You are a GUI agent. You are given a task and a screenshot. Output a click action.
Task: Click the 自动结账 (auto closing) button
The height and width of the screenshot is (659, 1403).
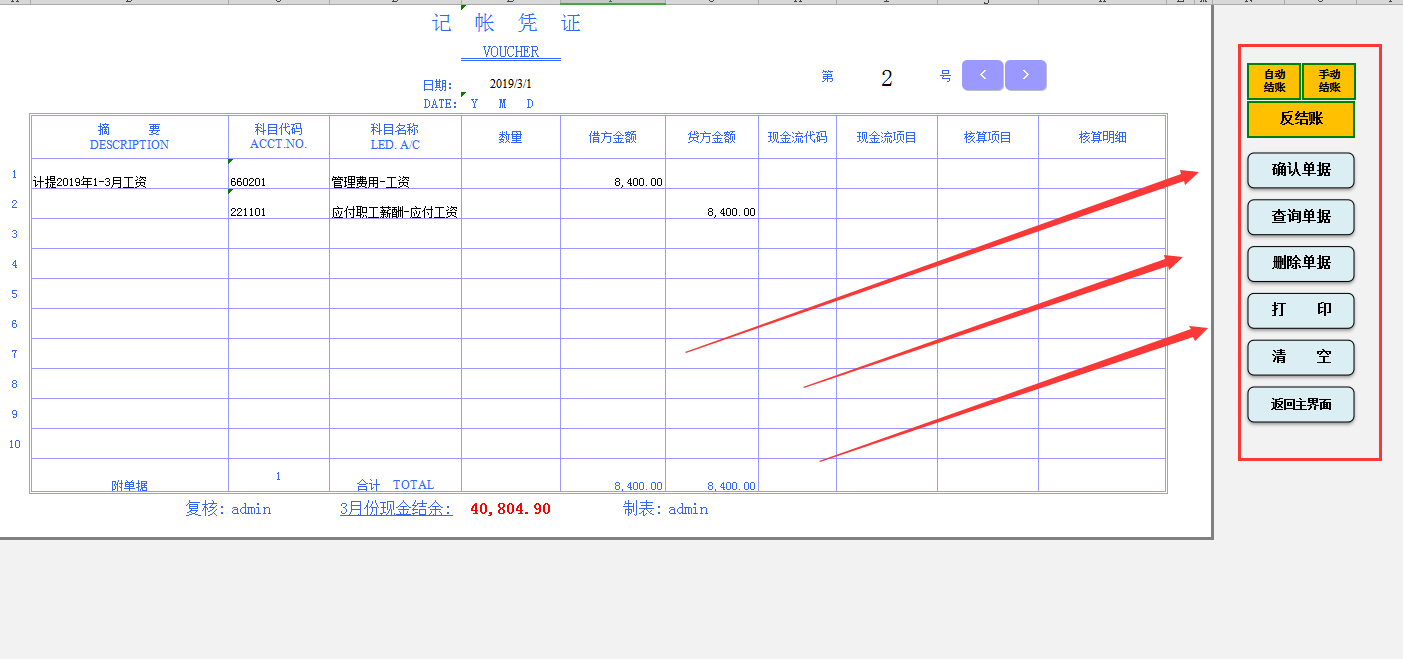tap(1273, 81)
